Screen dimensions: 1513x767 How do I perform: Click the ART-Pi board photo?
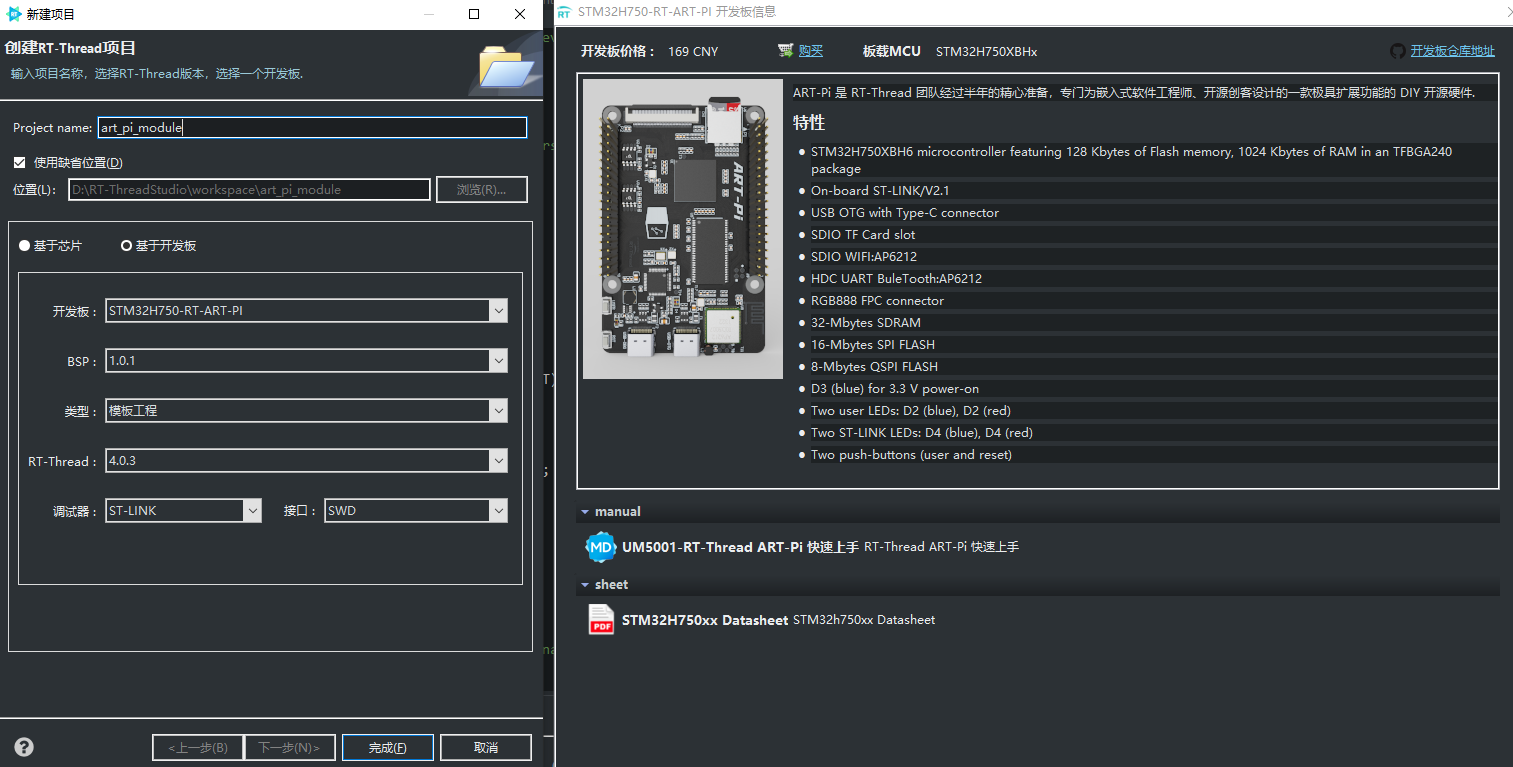[x=683, y=229]
